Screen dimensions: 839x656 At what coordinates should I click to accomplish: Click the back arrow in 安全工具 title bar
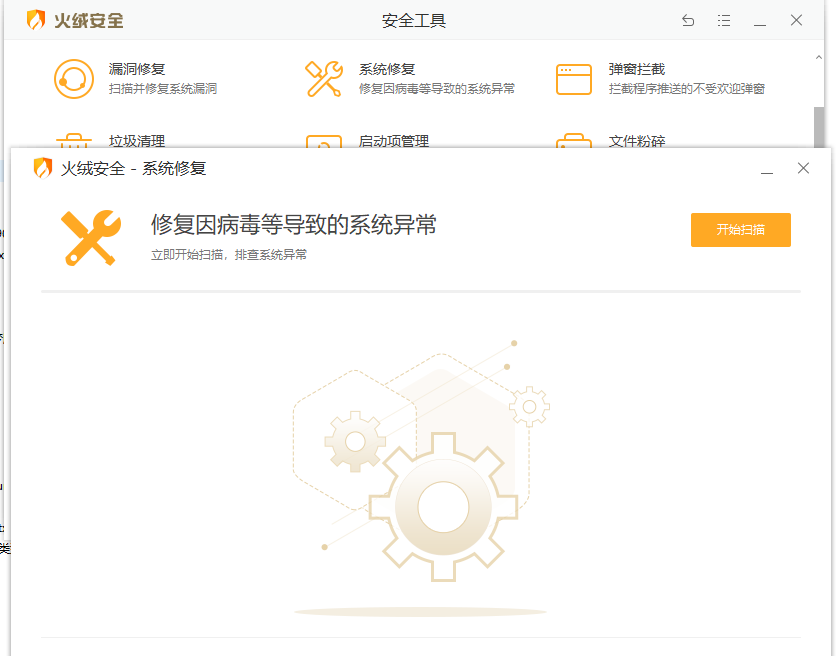[x=688, y=20]
